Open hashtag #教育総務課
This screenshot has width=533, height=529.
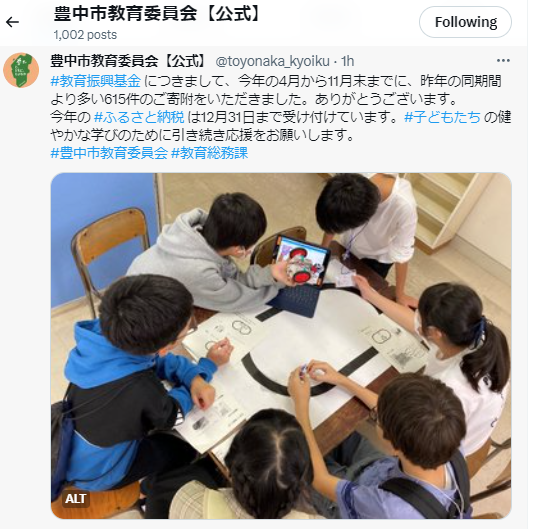[209, 153]
